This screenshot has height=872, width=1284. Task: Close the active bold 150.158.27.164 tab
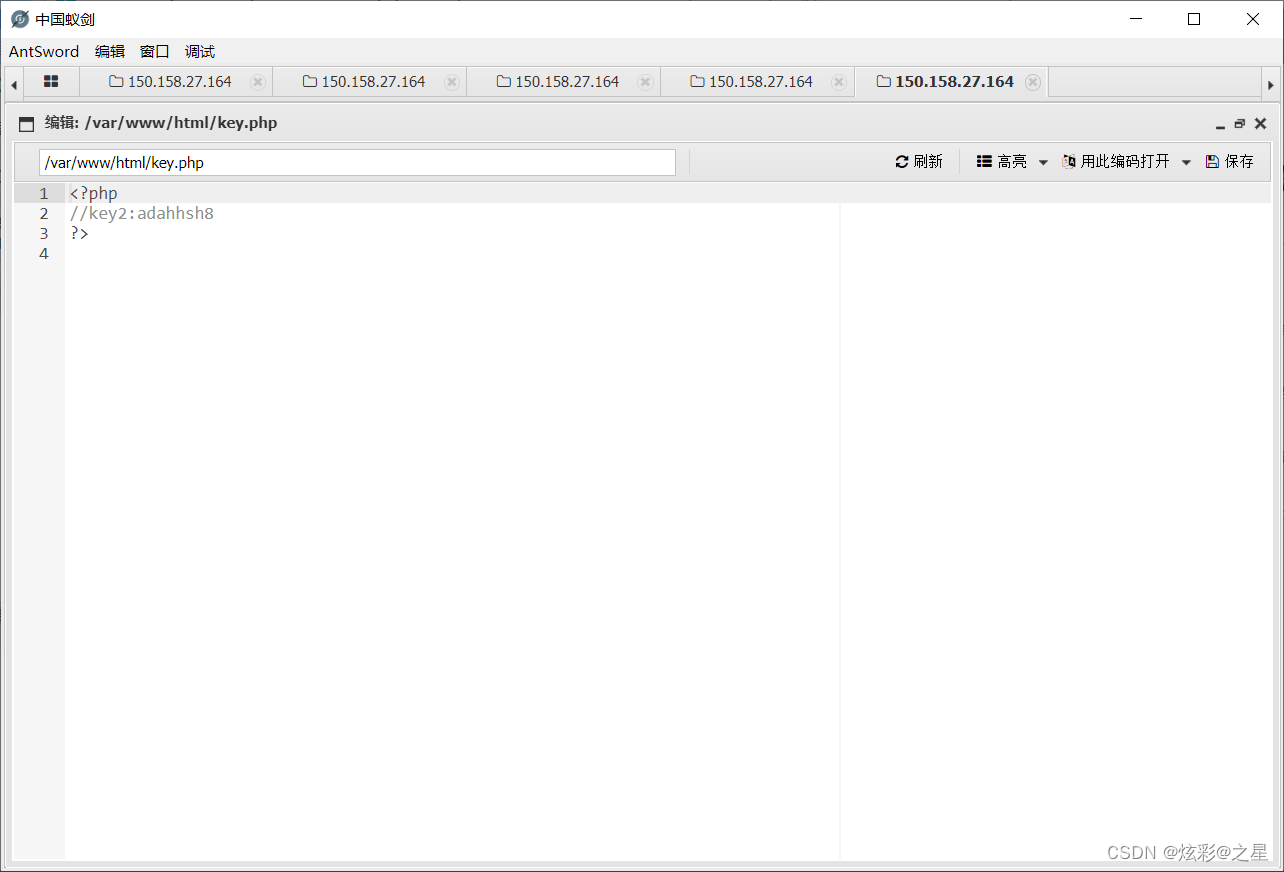(x=1033, y=82)
